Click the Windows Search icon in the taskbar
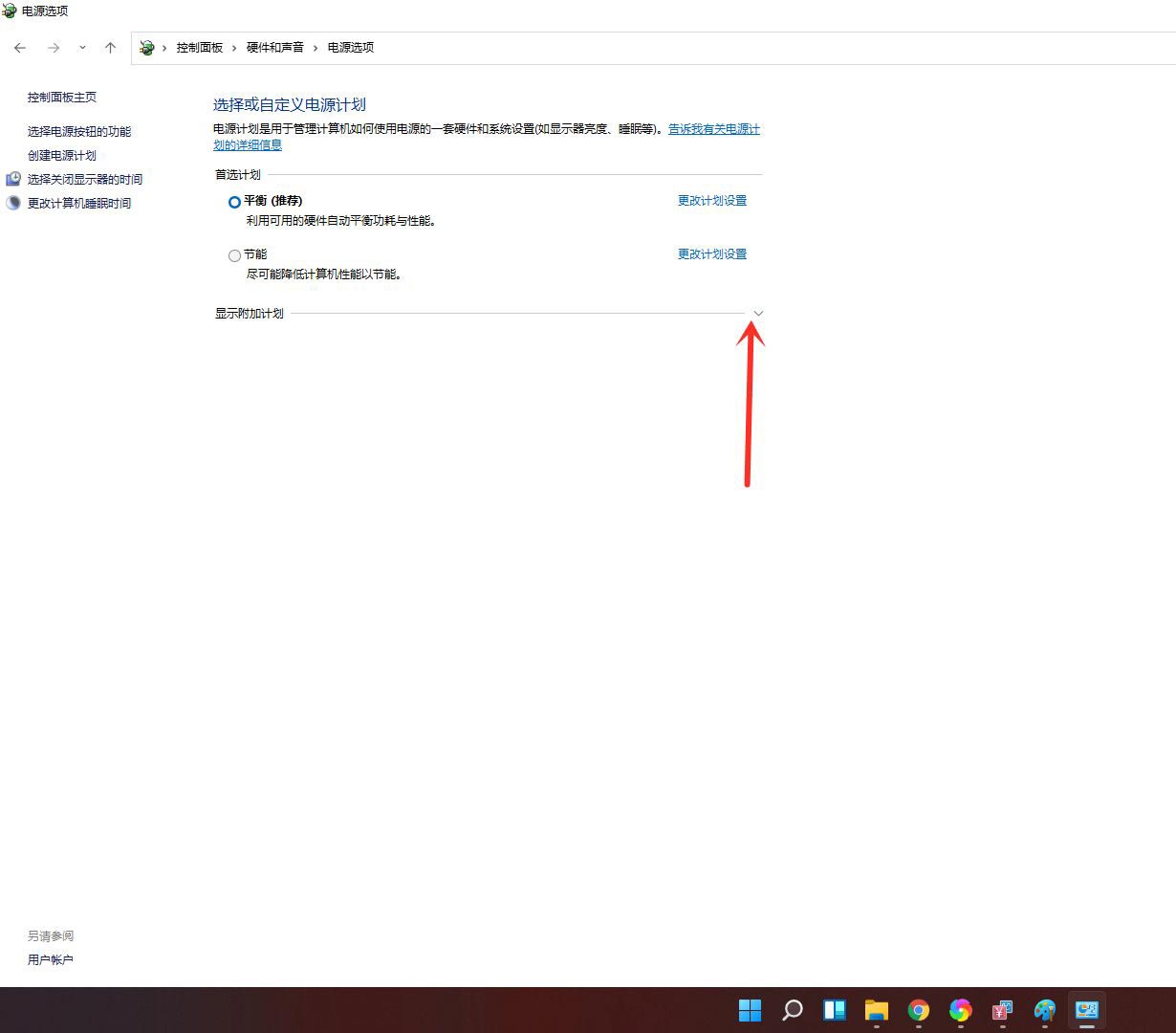This screenshot has width=1176, height=1033. click(x=793, y=1009)
